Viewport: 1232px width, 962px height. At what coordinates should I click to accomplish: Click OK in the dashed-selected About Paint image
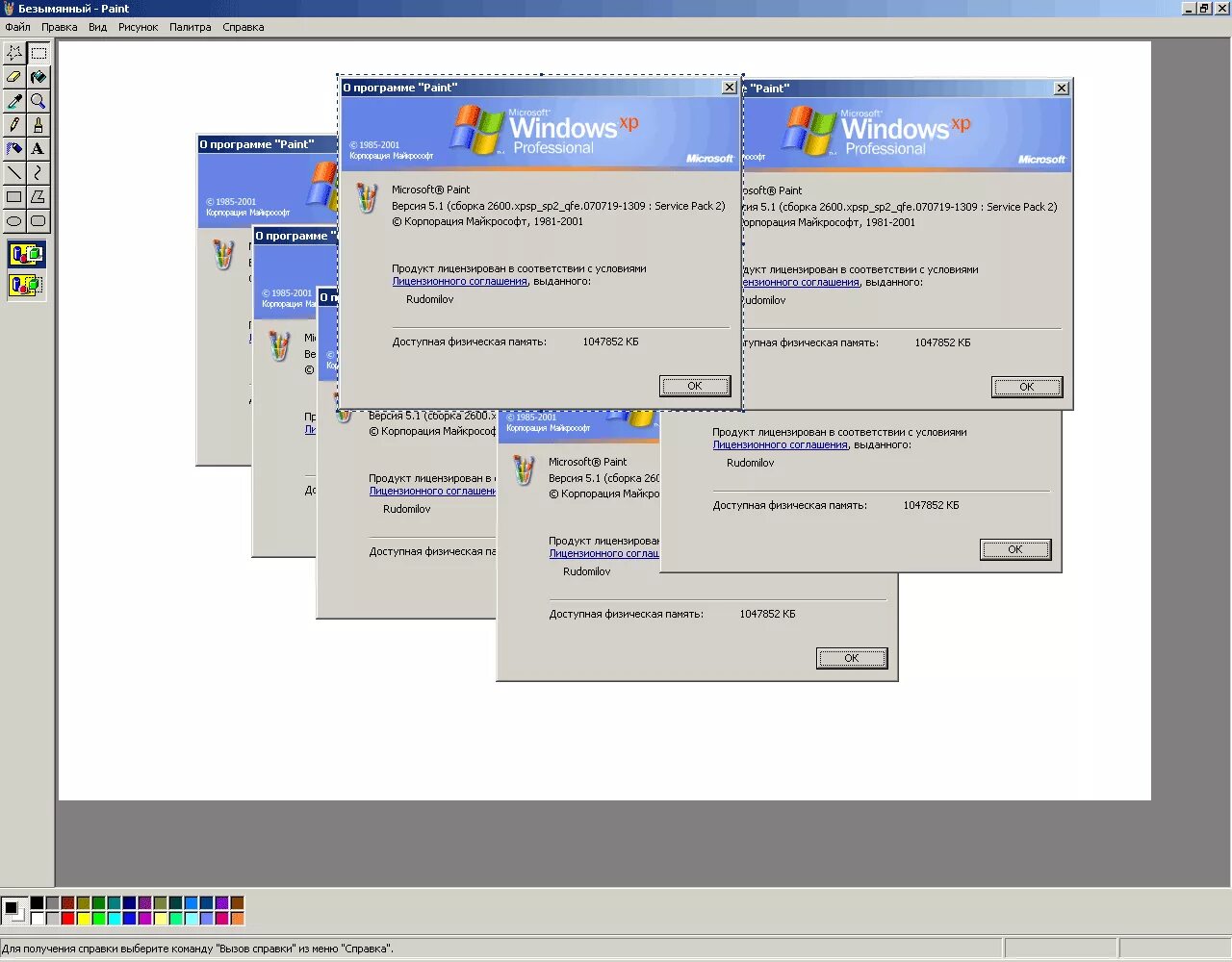(x=695, y=386)
